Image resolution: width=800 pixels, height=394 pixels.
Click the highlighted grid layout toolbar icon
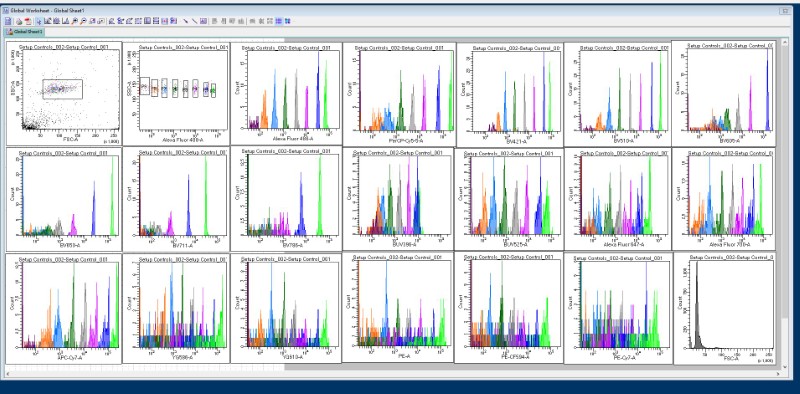[278, 21]
